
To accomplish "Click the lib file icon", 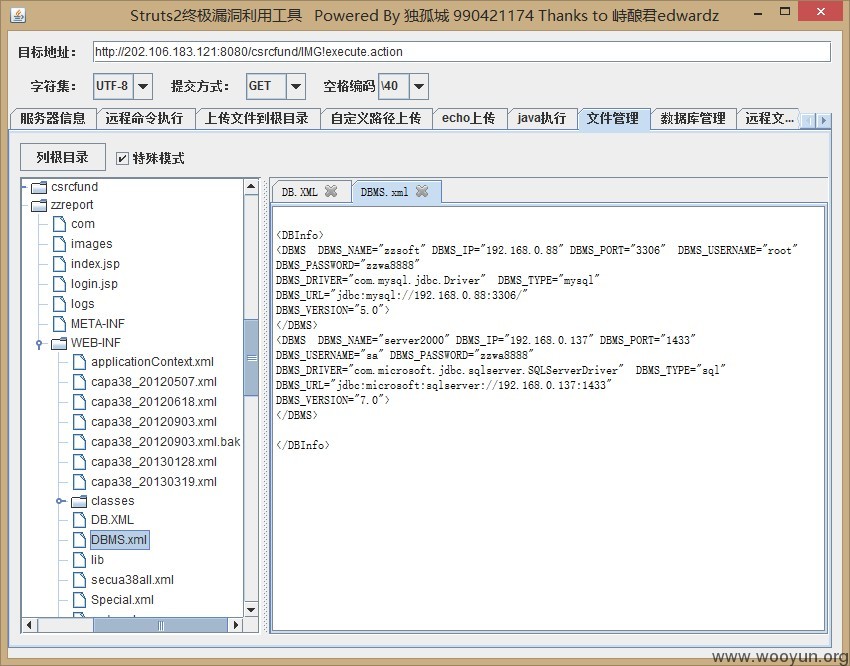I will click(x=79, y=560).
